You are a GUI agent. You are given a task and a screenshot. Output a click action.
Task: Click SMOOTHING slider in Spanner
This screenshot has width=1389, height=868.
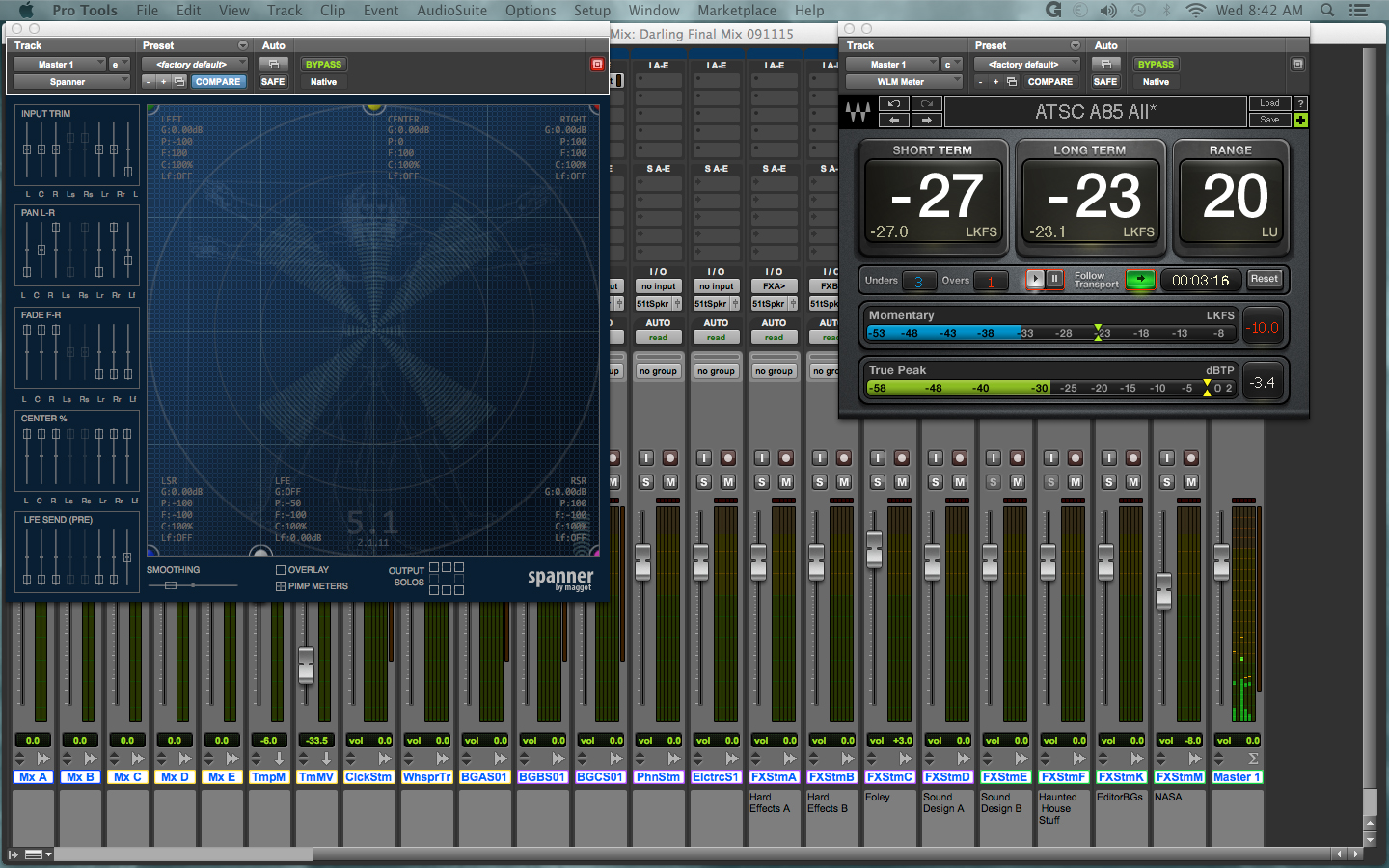click(171, 585)
